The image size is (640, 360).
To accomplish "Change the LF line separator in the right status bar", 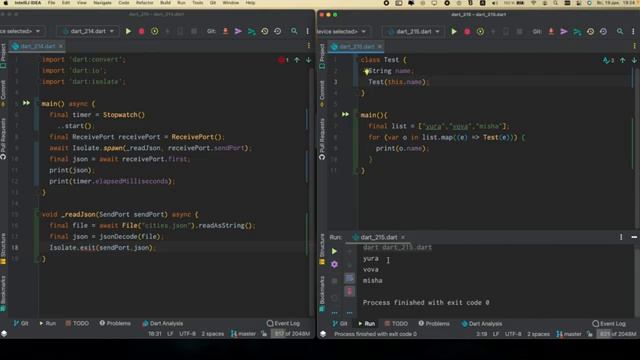I will point(496,334).
